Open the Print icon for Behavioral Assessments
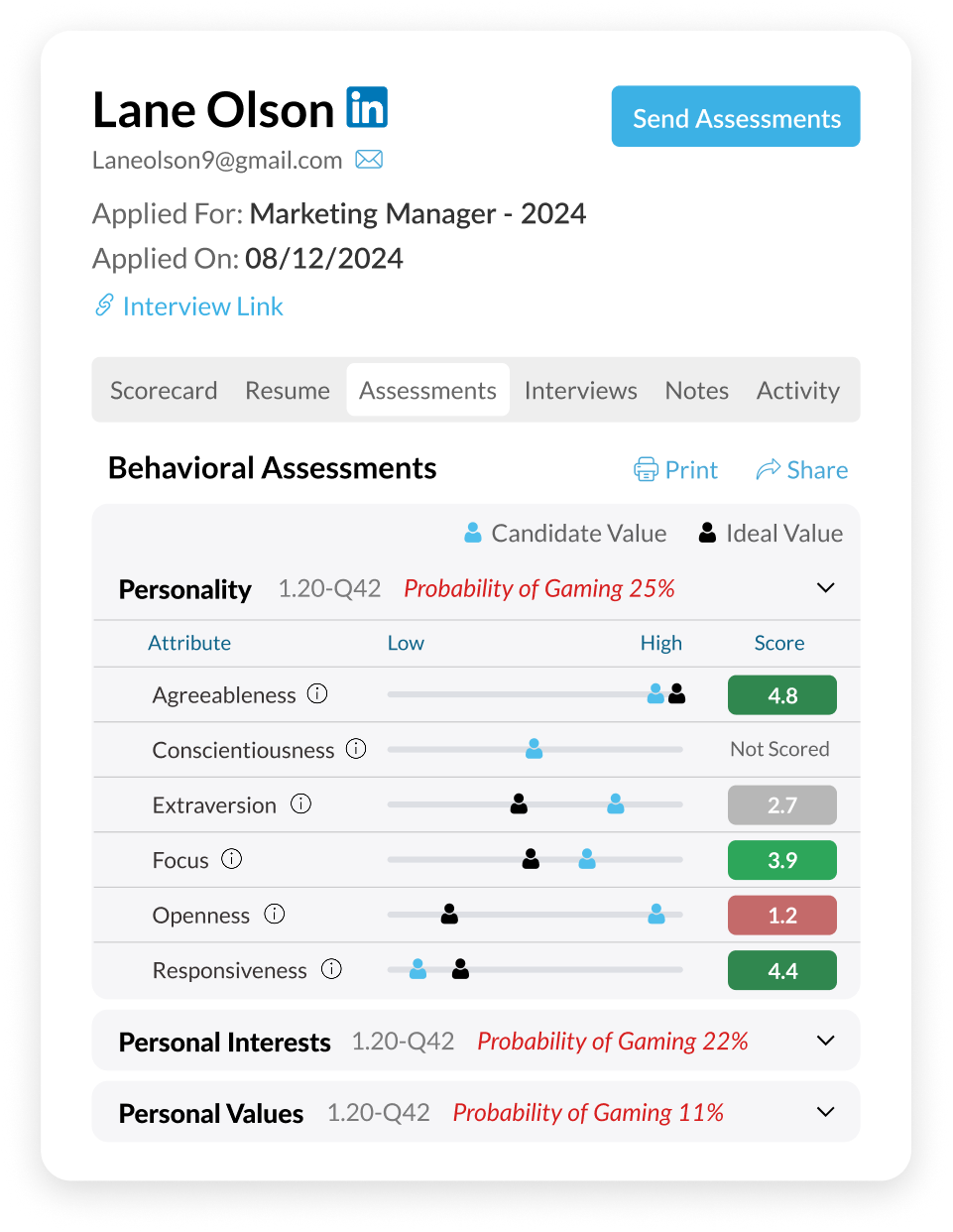Image resolution: width=953 pixels, height=1232 pixels. coord(646,469)
